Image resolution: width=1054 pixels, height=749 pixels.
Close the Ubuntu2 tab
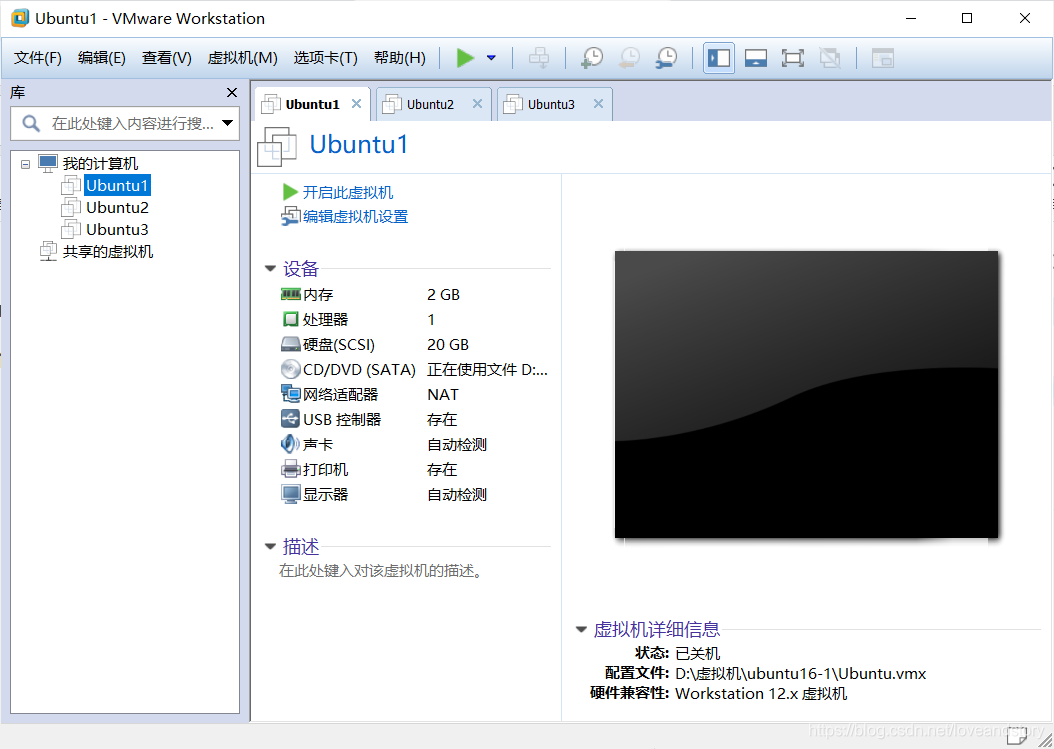coord(477,104)
